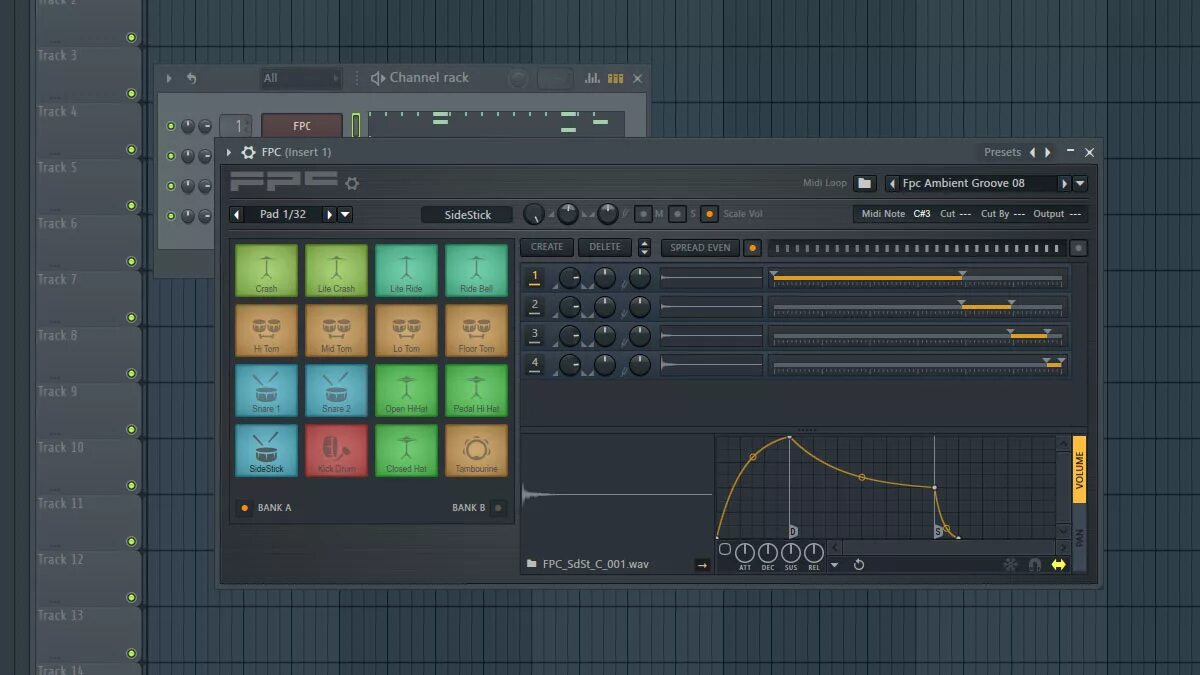1200x675 pixels.
Task: Click the CREATE layer button
Action: point(547,247)
